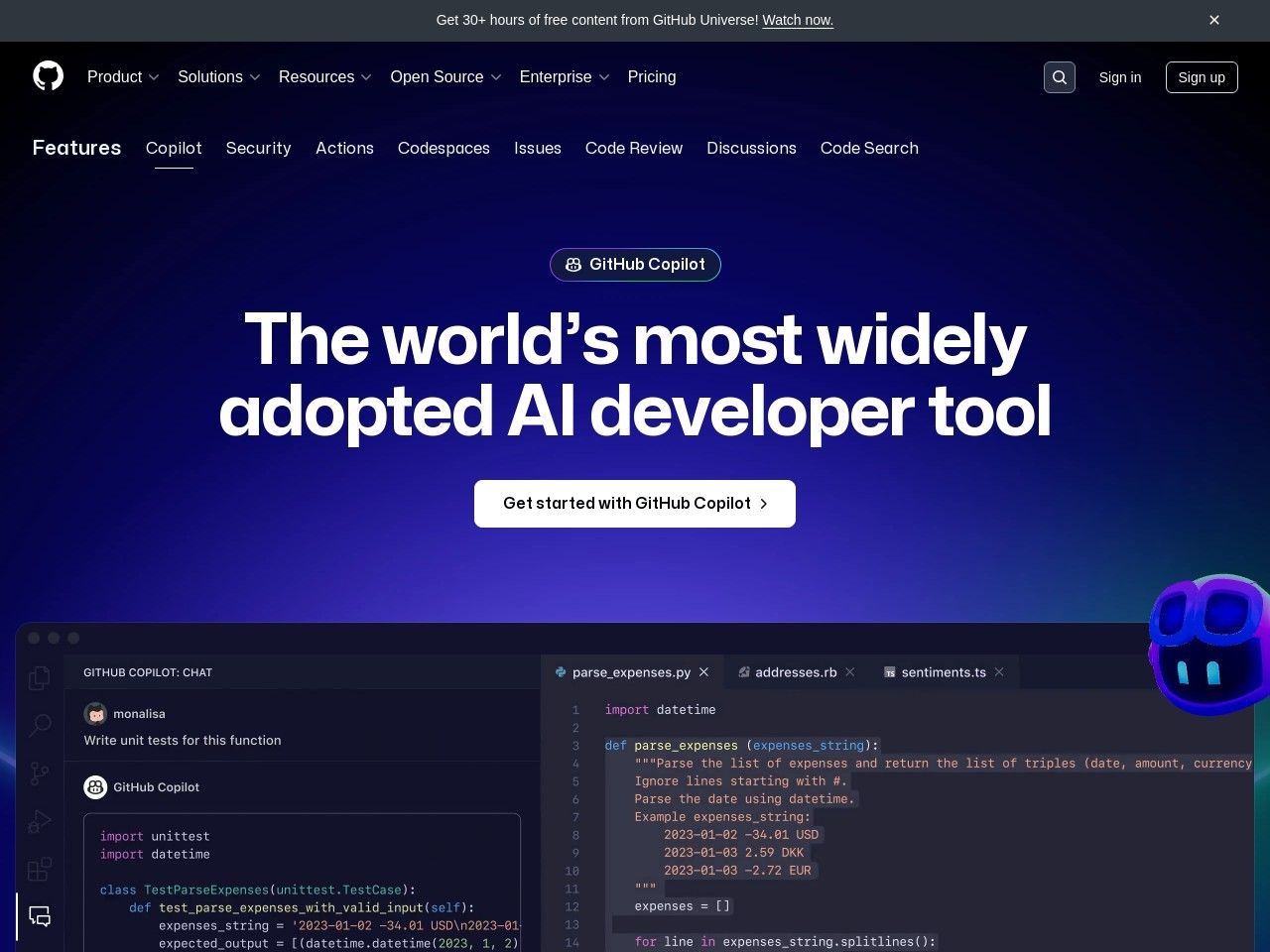Click the Copilot Chat icon in sidebar

(40, 916)
